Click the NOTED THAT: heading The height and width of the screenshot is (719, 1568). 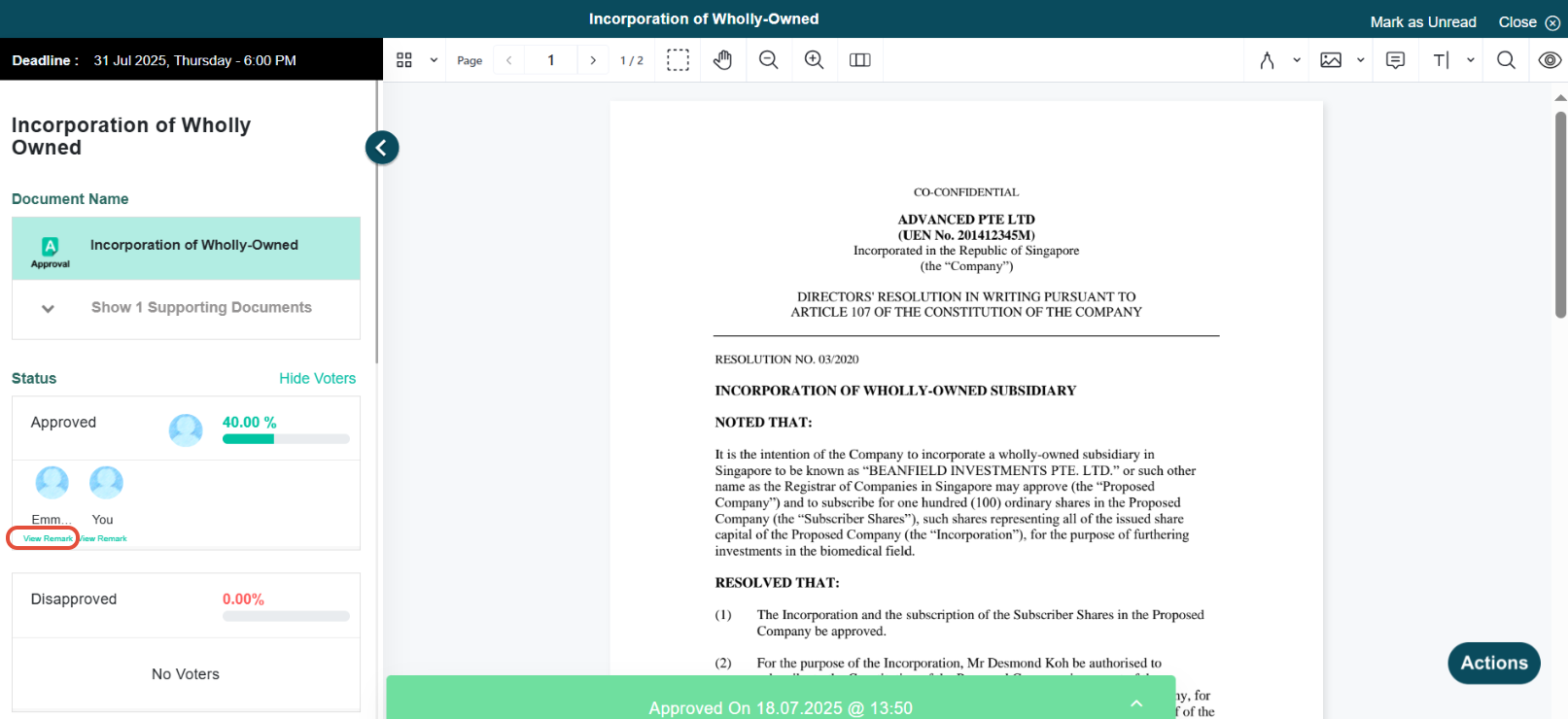pos(763,423)
